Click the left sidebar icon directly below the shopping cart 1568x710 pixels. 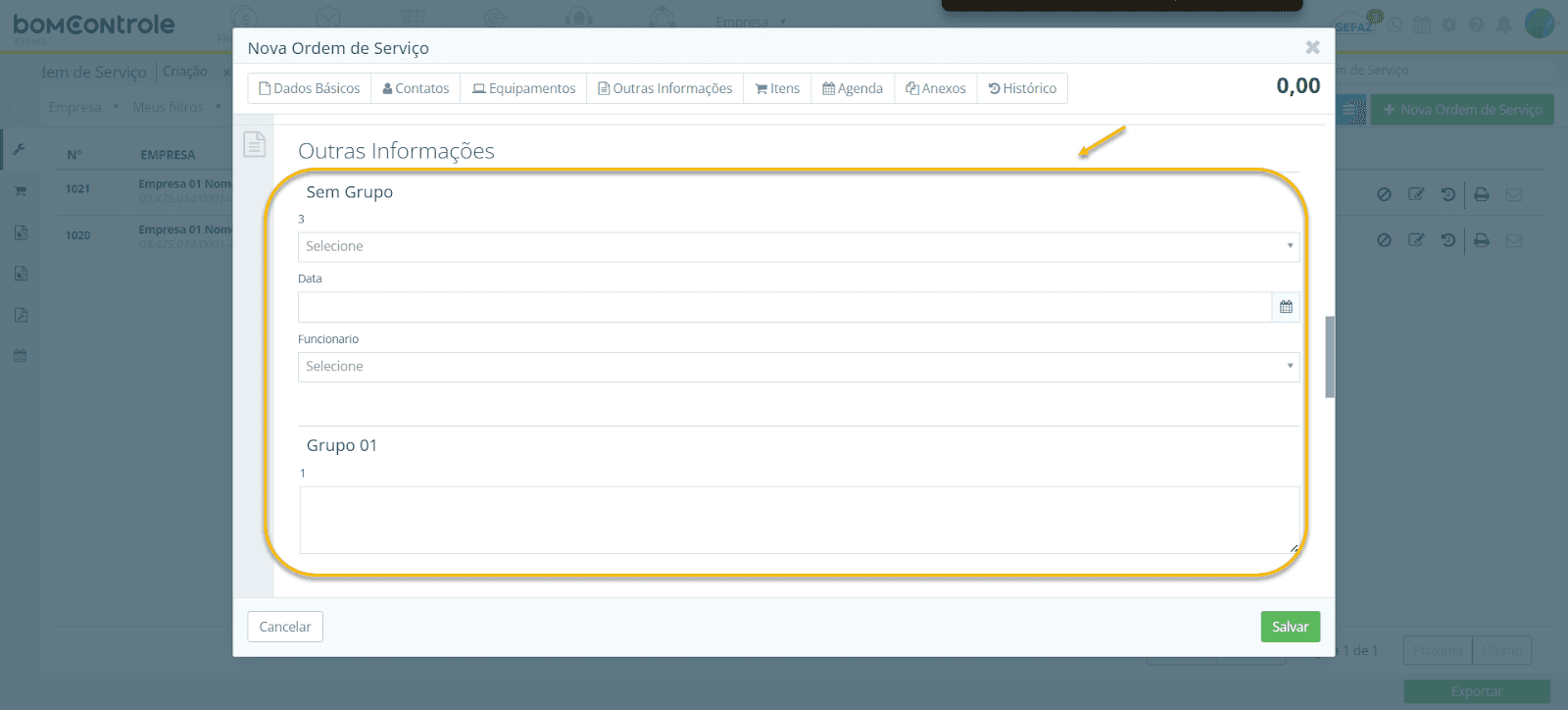click(21, 232)
